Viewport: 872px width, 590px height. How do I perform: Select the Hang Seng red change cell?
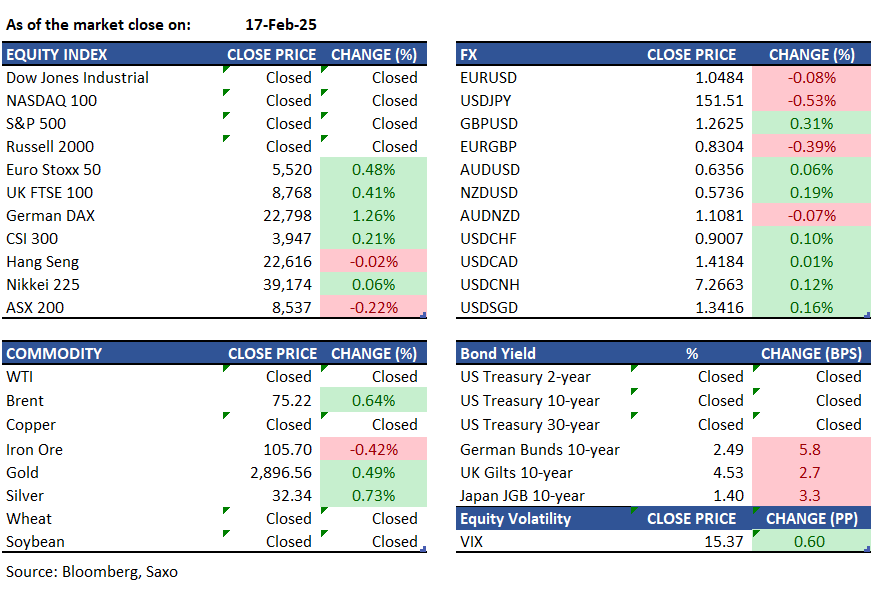[x=373, y=262]
